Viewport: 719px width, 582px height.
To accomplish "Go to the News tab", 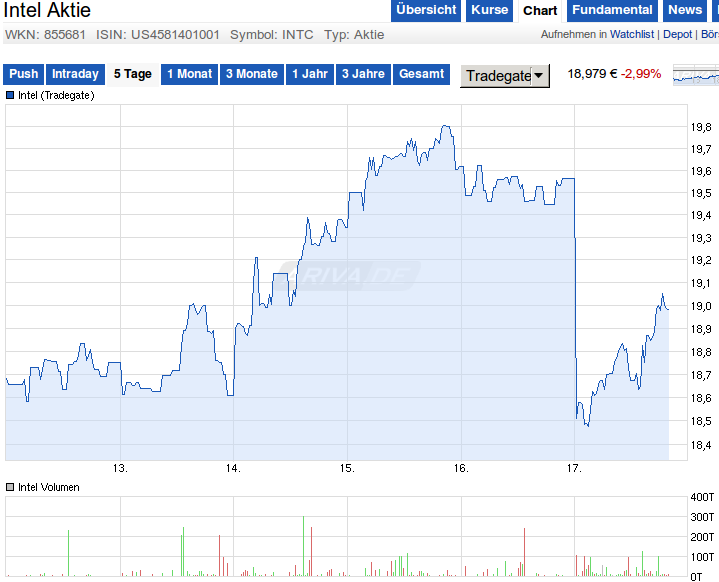I will pyautogui.click(x=685, y=10).
